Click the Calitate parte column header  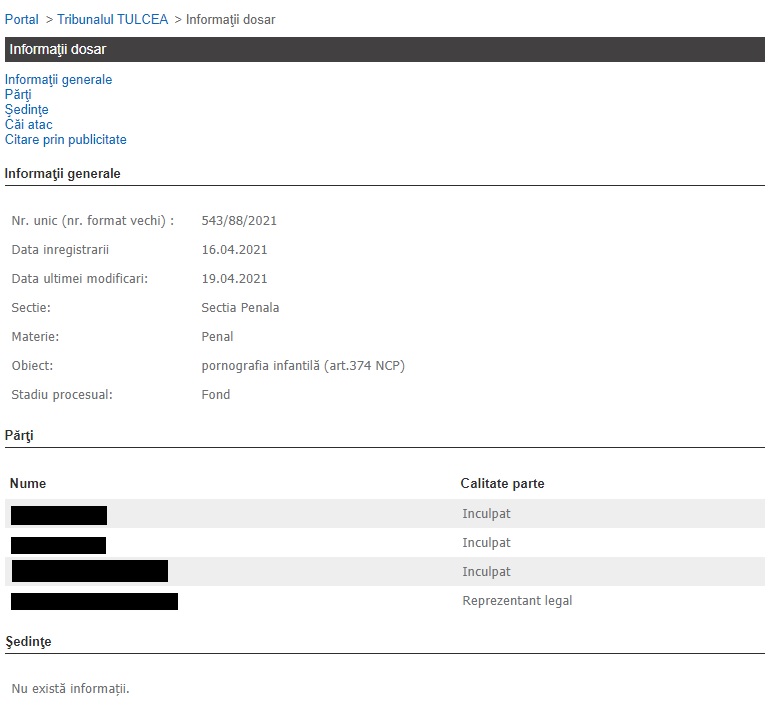[x=502, y=484]
